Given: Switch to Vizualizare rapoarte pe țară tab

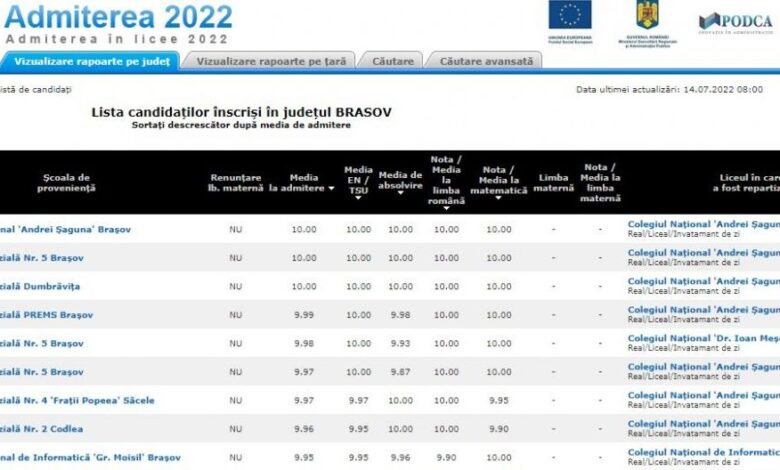Looking at the screenshot, I should 271,61.
